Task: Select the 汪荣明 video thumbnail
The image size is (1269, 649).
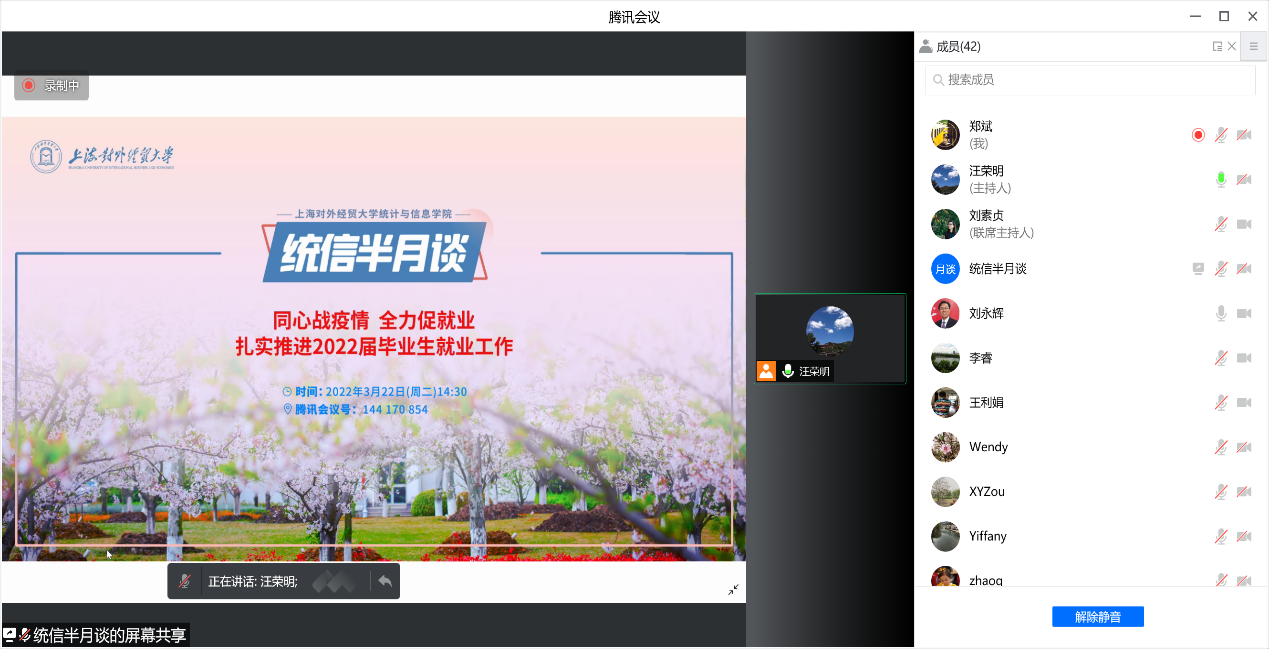Action: tap(830, 338)
